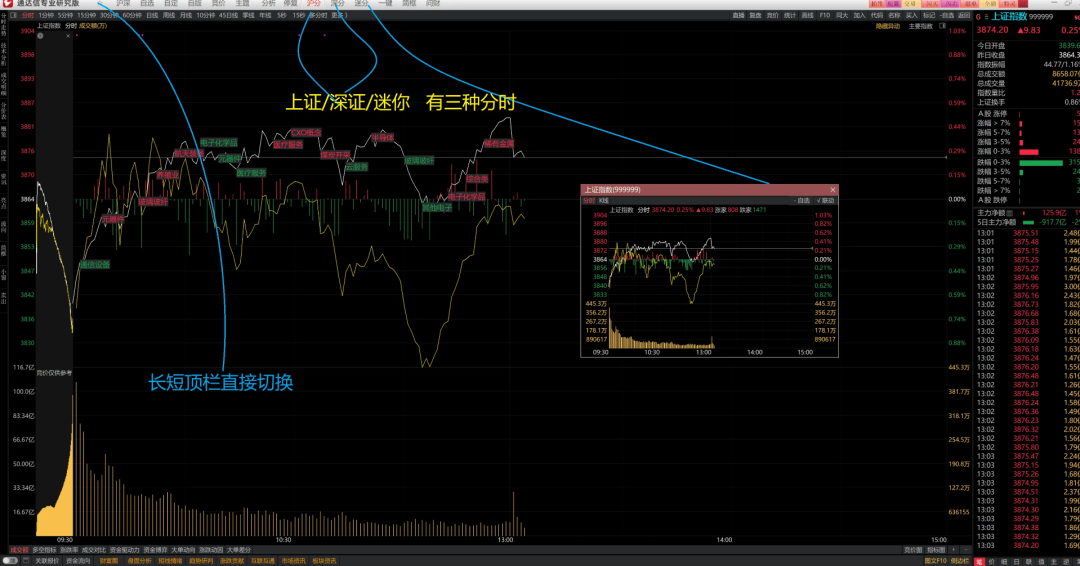The width and height of the screenshot is (1080, 566).
Task: Switch to the 1分钟 timeframe
Action: tap(46, 15)
